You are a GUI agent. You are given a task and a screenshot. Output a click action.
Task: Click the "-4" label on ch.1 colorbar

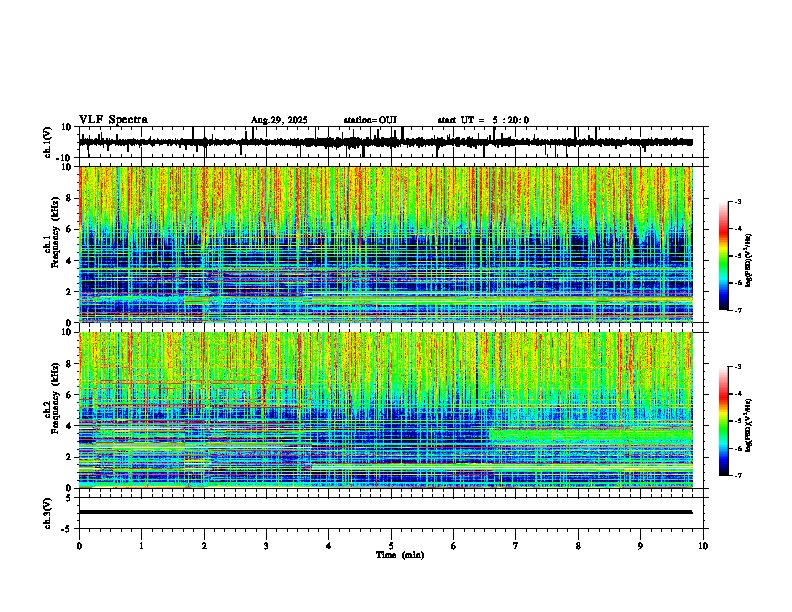(737, 229)
